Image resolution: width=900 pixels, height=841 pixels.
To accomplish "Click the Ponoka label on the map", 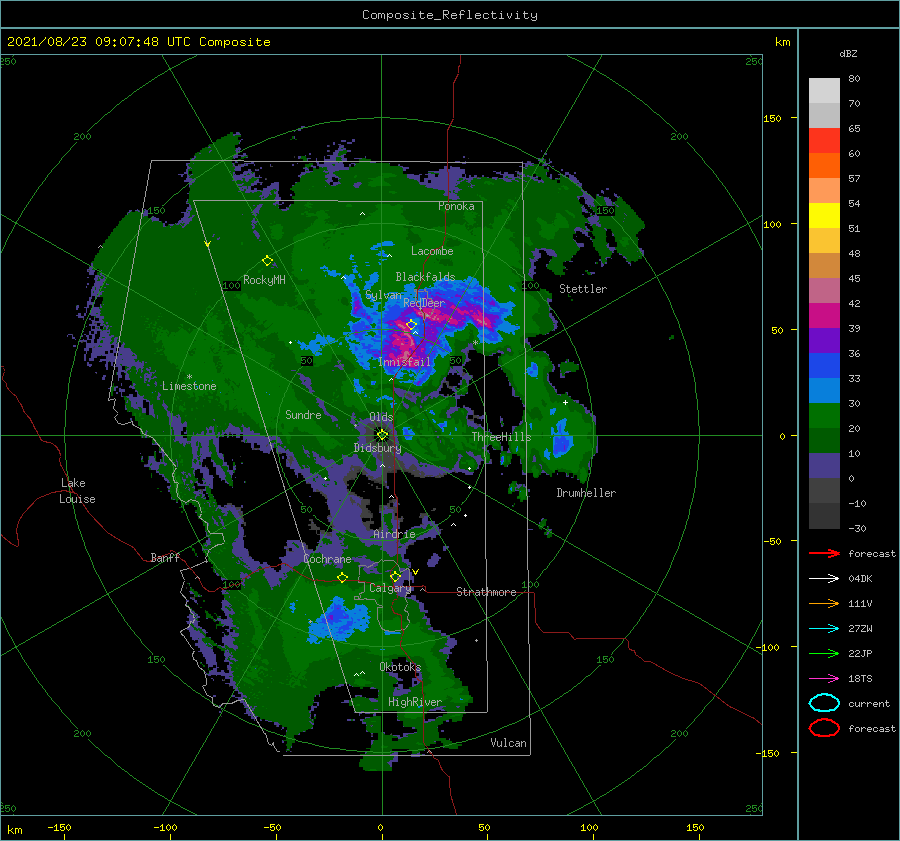I will (x=456, y=206).
